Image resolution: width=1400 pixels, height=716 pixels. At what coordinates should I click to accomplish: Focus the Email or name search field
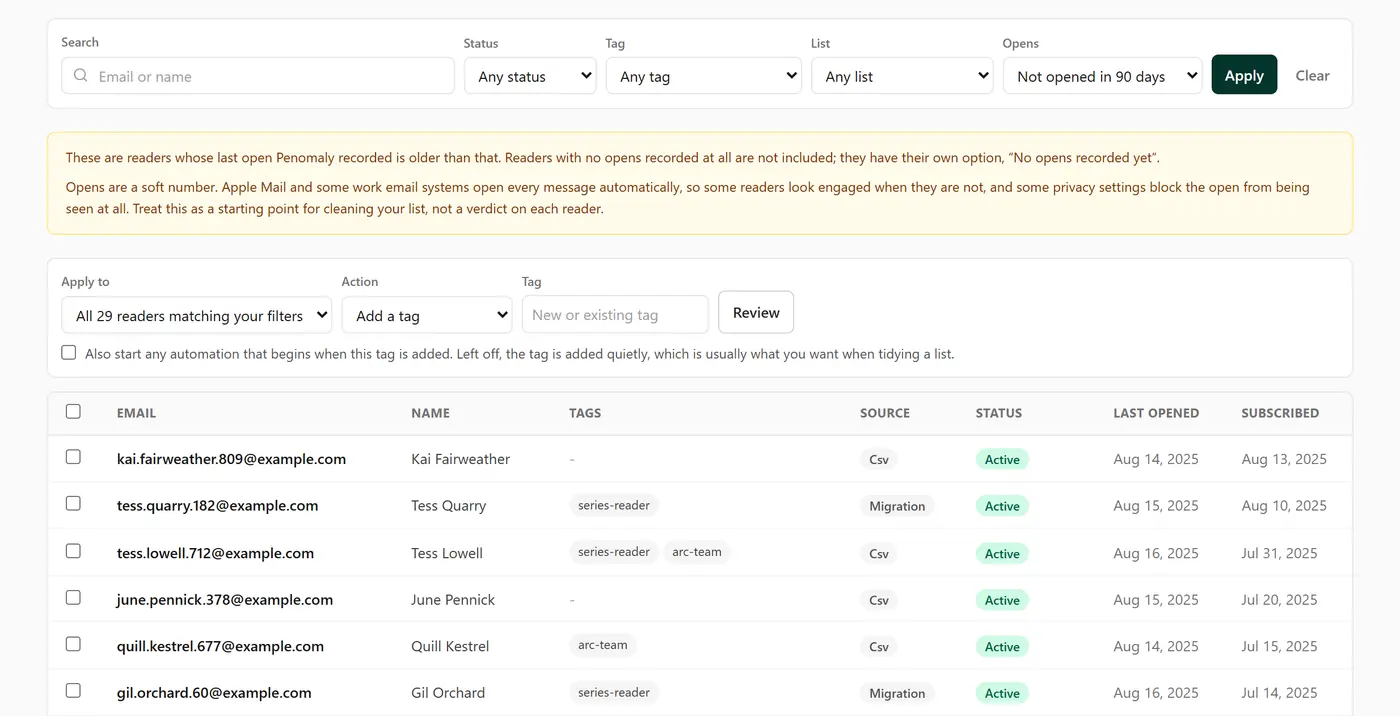click(258, 76)
